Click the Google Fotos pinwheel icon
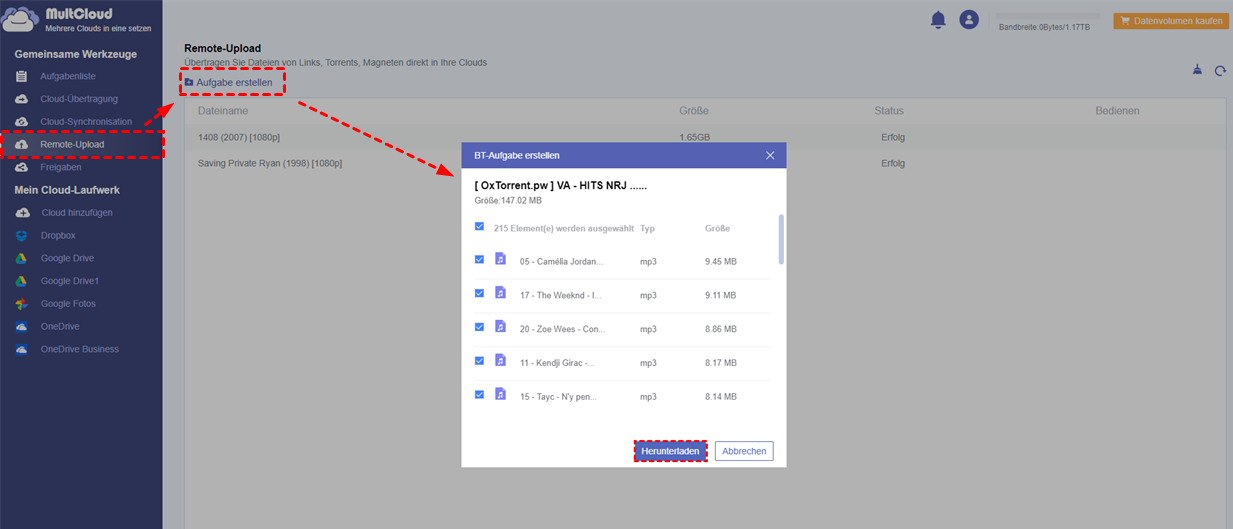The height and width of the screenshot is (529, 1233). point(21,304)
